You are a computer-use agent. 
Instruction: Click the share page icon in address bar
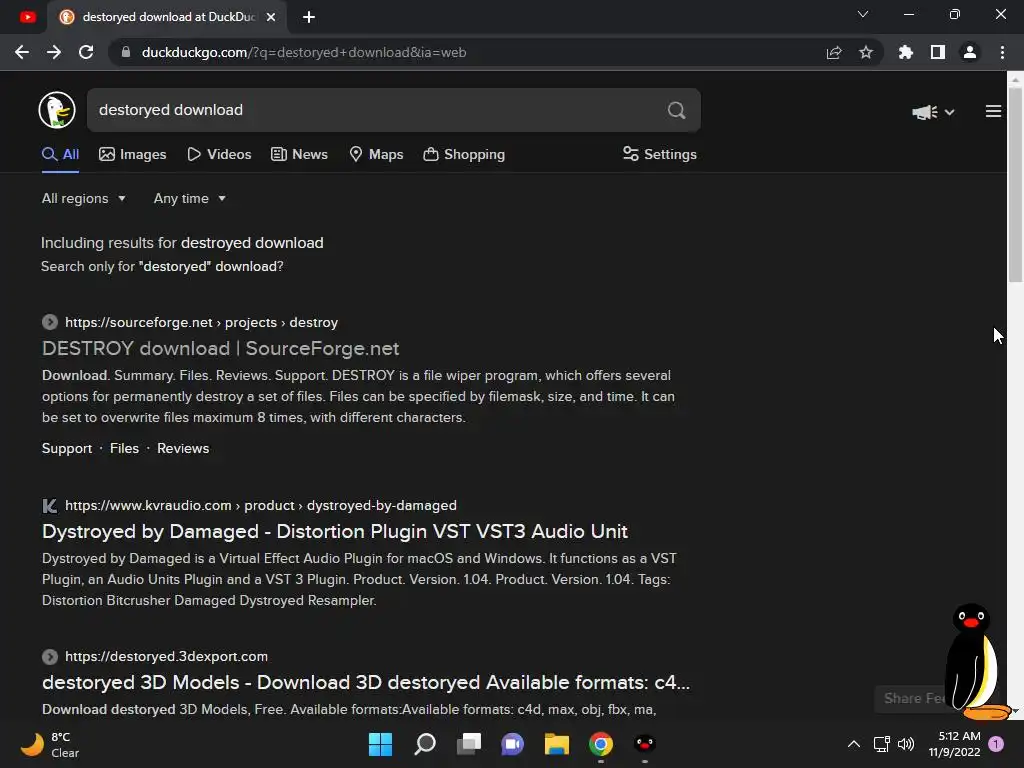(834, 52)
